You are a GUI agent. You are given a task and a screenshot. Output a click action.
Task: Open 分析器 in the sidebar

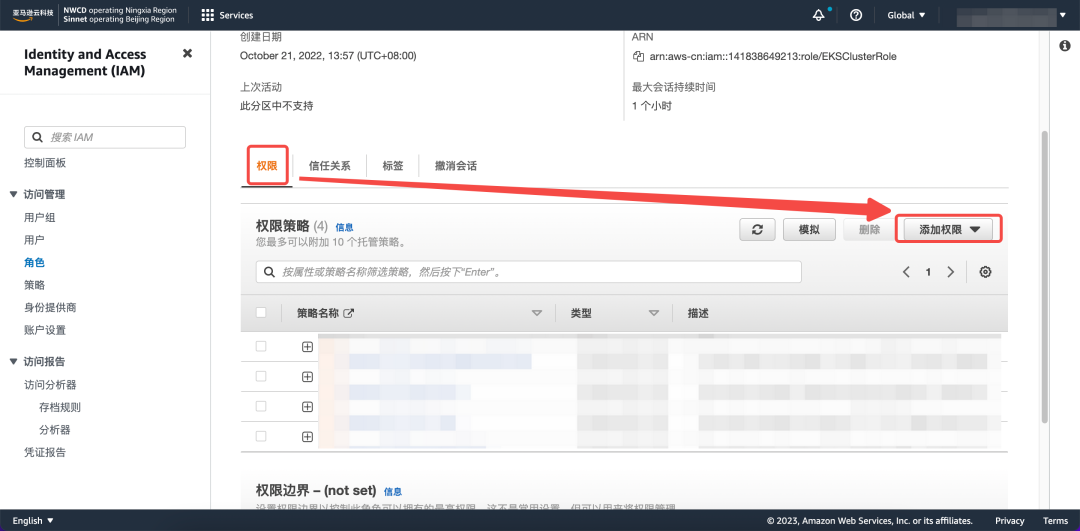click(x=55, y=430)
